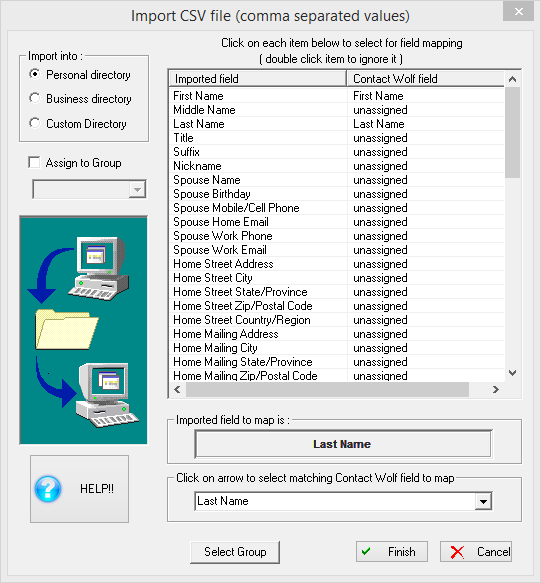Click the Select Group button
This screenshot has width=541, height=583.
pos(235,552)
